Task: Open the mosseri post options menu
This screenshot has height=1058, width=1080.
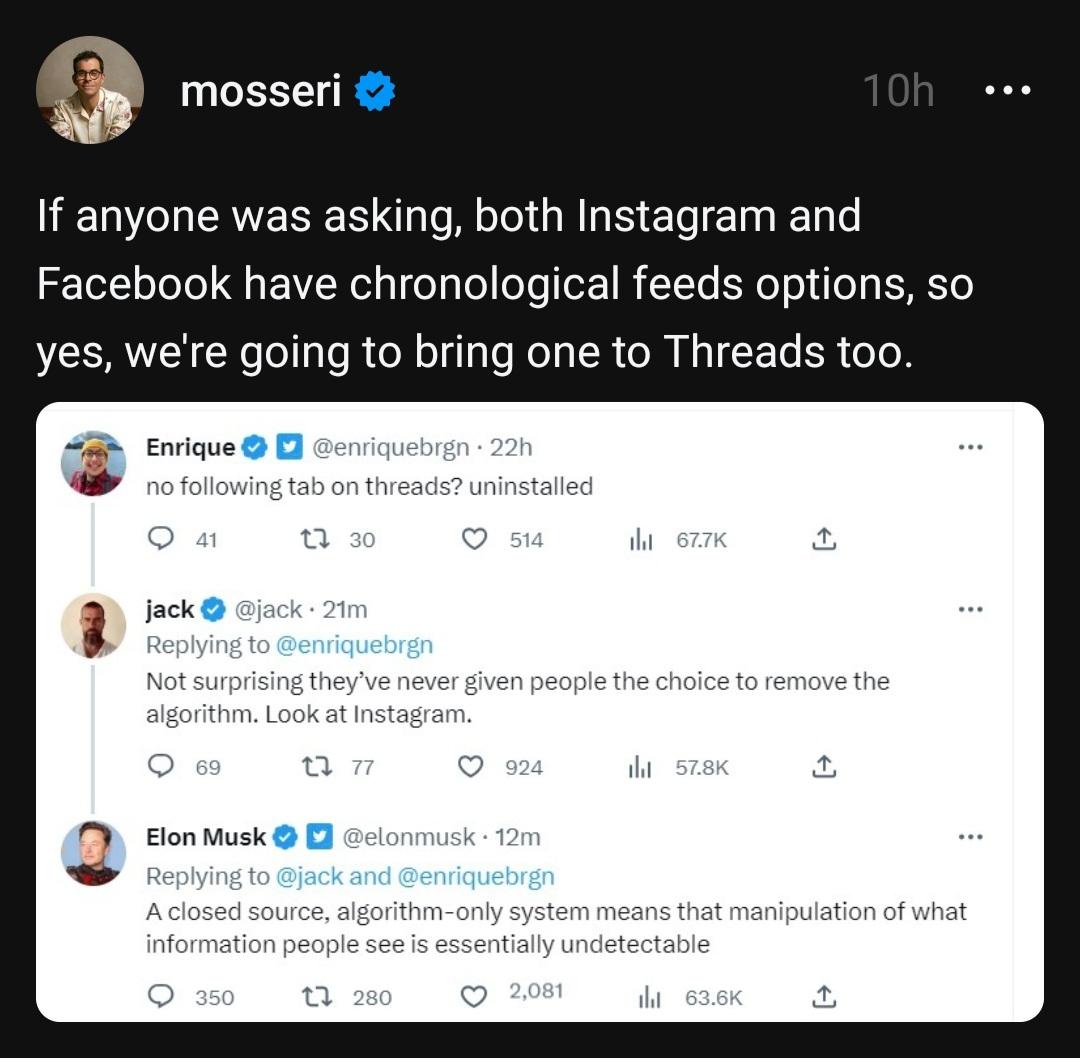Action: [1007, 91]
